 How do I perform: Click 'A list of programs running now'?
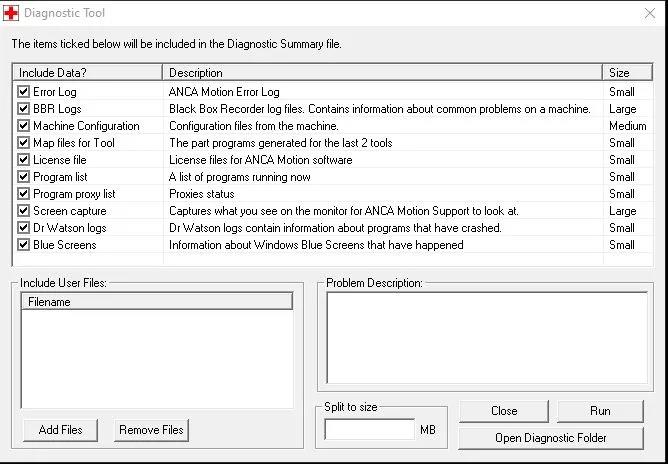click(240, 177)
